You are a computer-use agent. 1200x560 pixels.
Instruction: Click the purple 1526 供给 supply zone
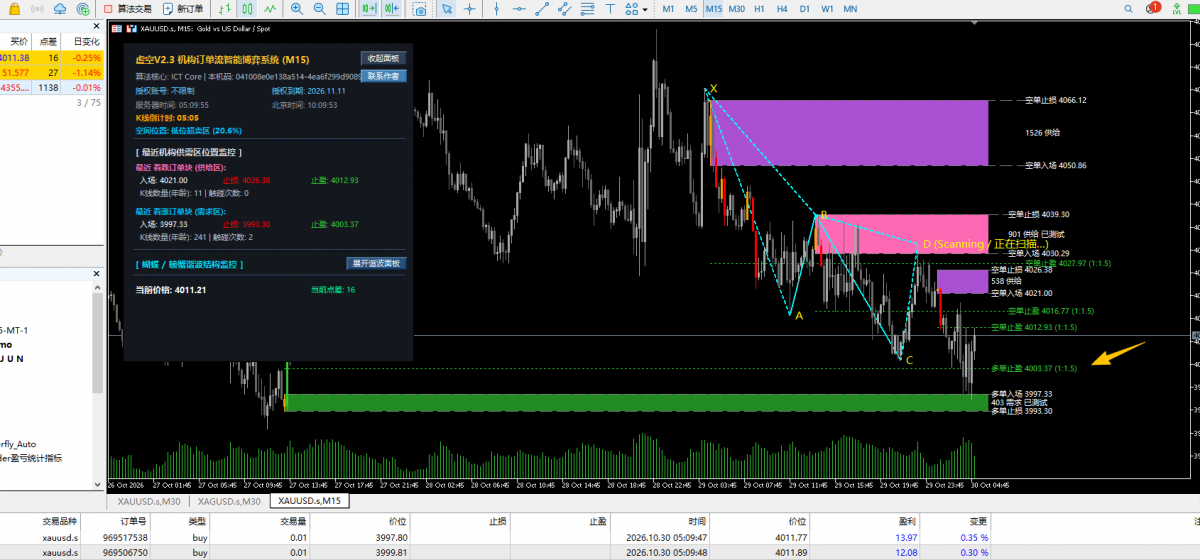click(848, 132)
